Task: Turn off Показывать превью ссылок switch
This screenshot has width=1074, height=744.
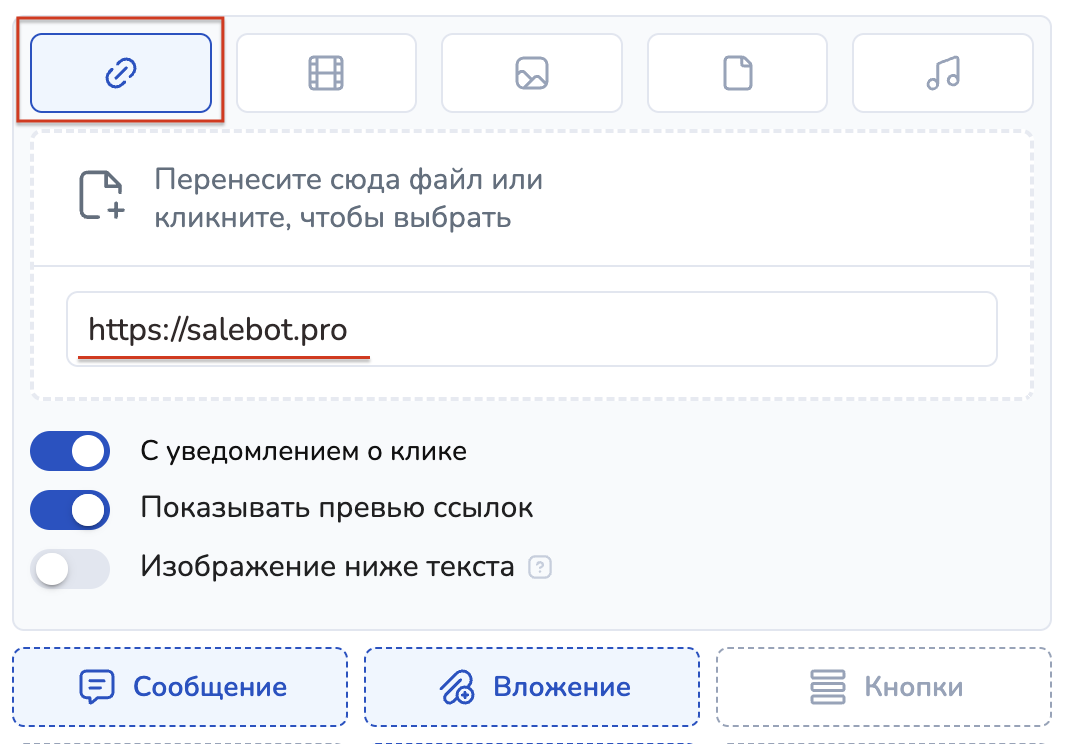Action: tap(69, 509)
